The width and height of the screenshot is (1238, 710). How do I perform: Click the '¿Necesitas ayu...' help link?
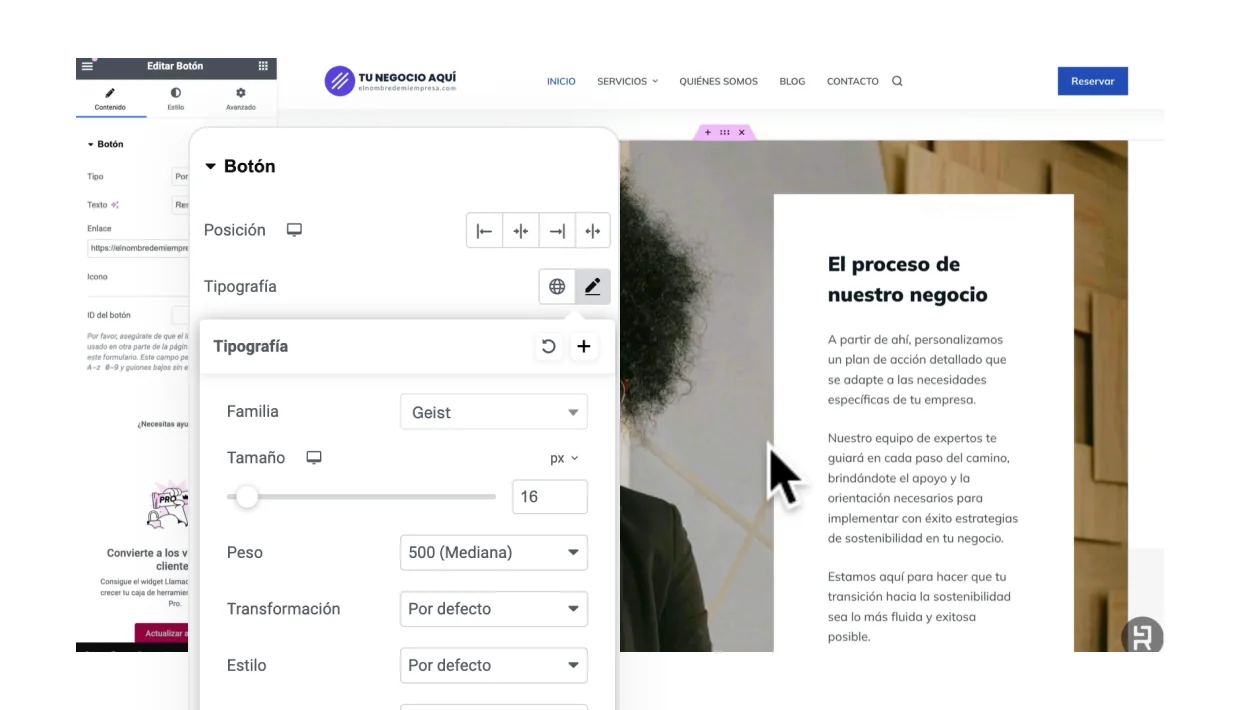tap(163, 424)
